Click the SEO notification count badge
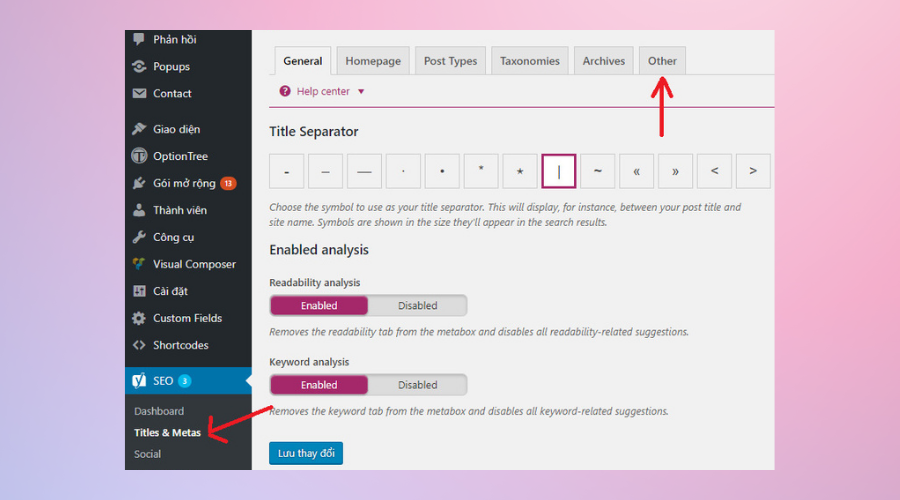The height and width of the screenshot is (500, 900). (184, 381)
